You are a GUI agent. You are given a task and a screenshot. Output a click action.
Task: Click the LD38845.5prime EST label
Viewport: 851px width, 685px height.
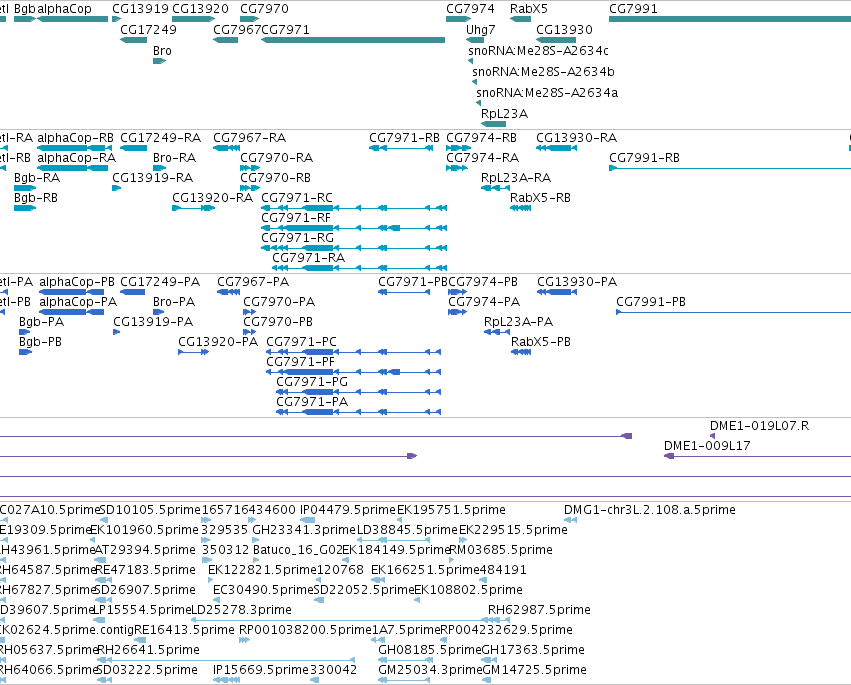(x=407, y=530)
